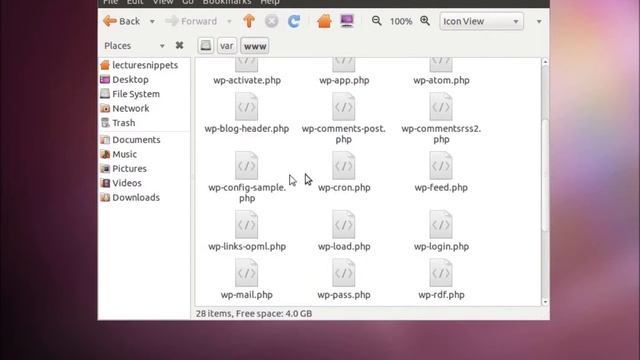Viewport: 640px width, 360px height.
Task: Select the wp-links-opml.php file icon
Action: 247,224
